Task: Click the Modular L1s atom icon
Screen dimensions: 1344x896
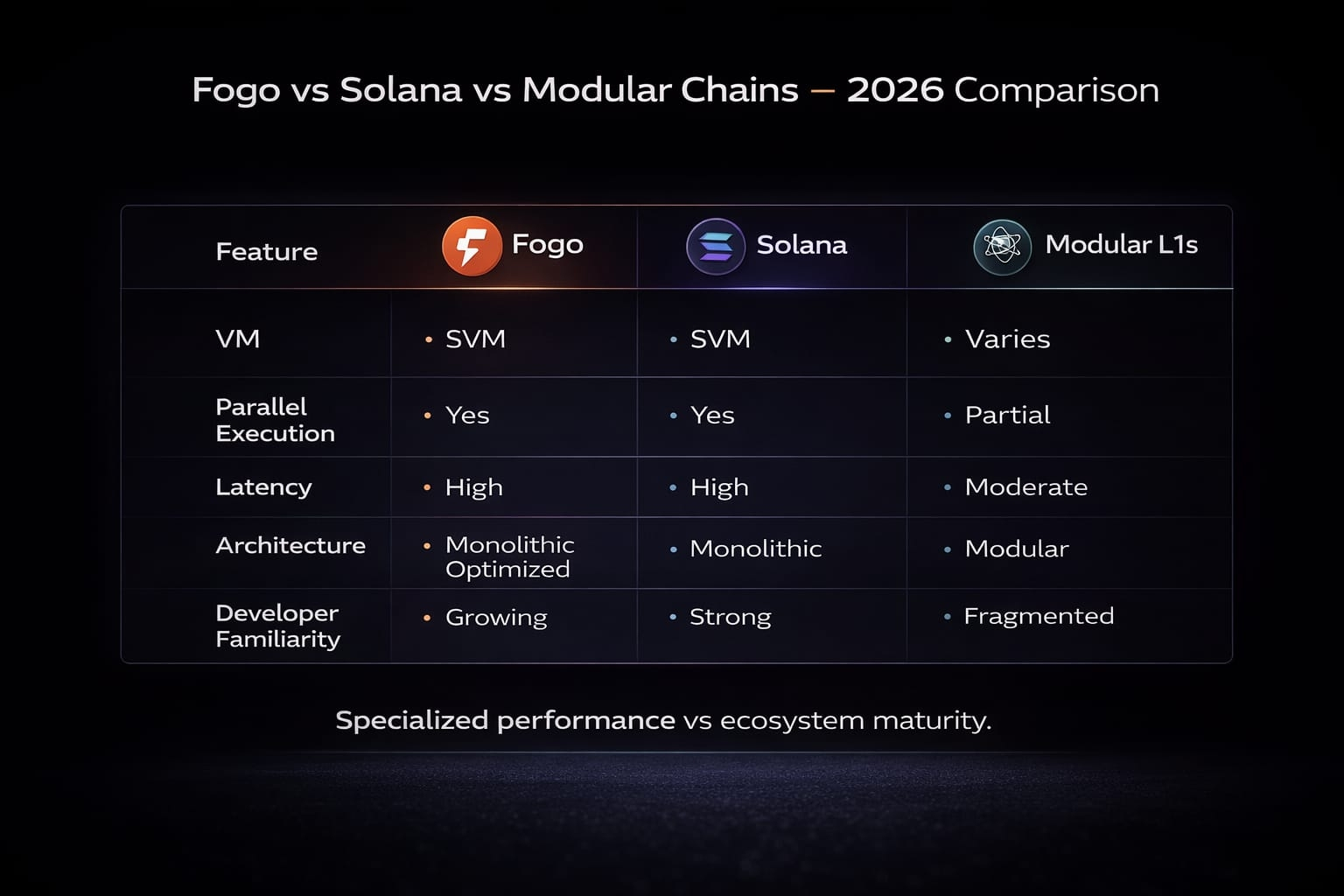Action: [x=1002, y=247]
